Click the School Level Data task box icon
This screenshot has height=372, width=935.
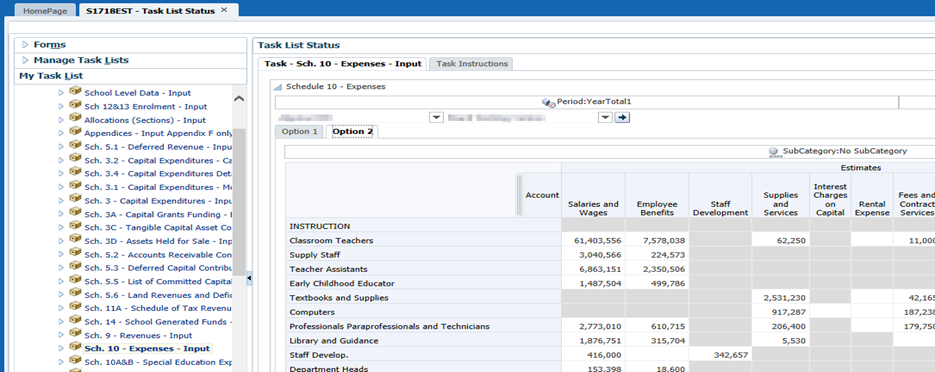click(75, 91)
